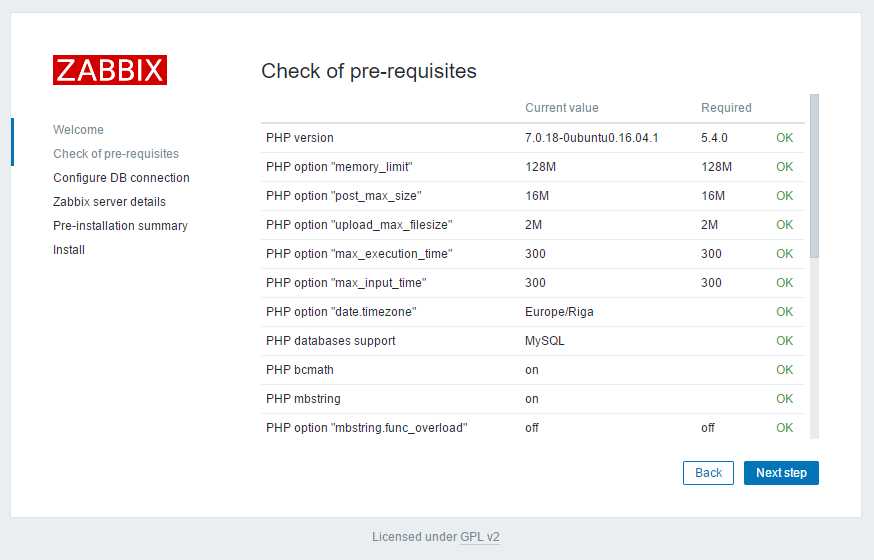Select Configure DB connection step
874x560 pixels.
(122, 178)
